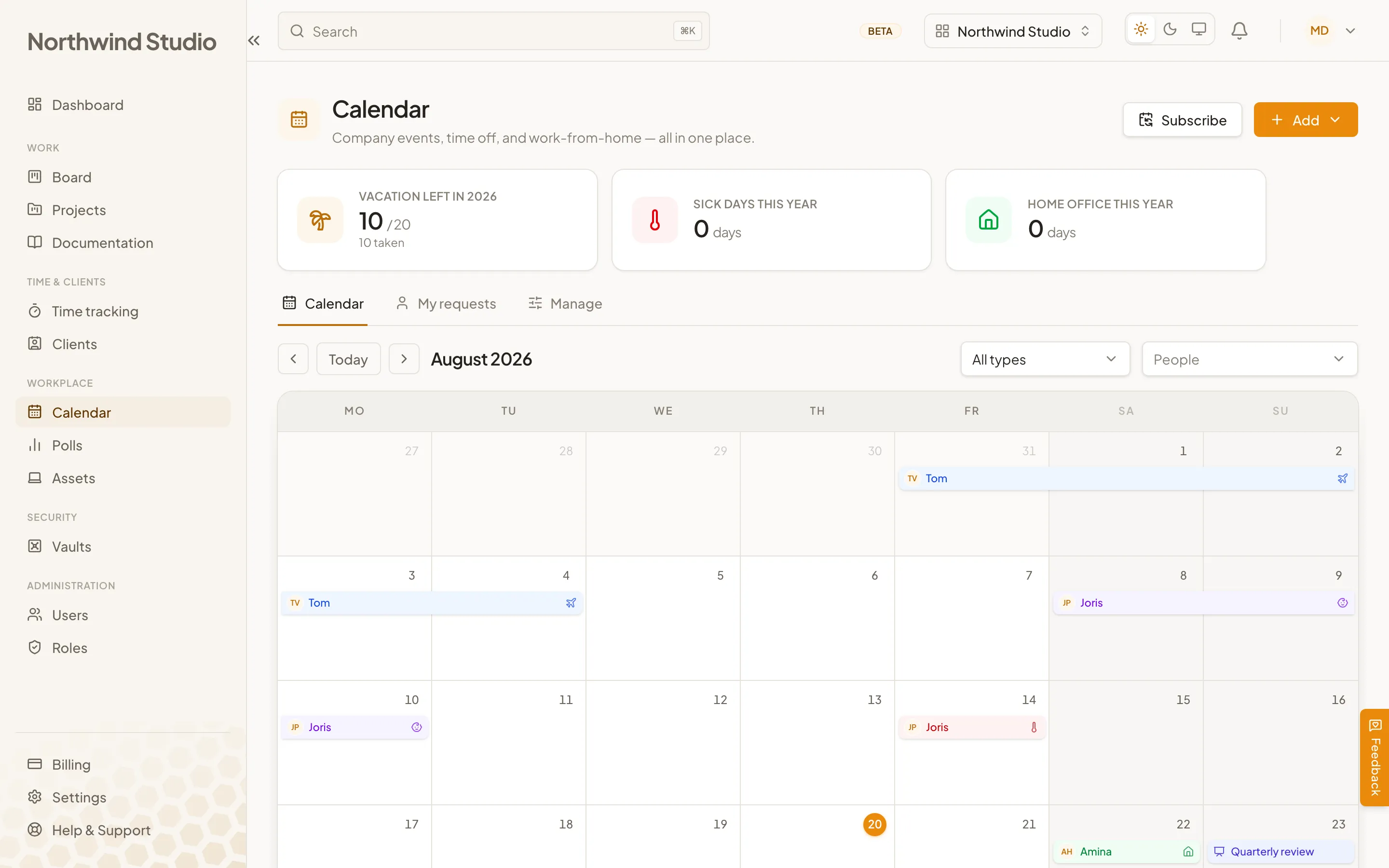Open Clients page

pyautogui.click(x=123, y=344)
